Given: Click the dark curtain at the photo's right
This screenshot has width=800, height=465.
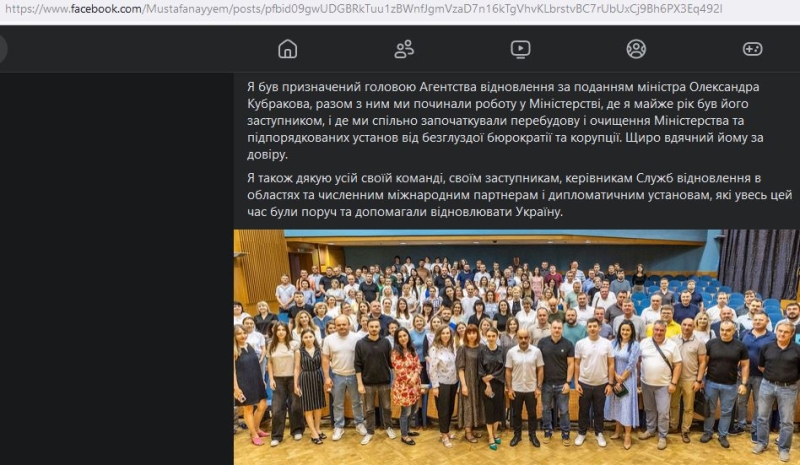Looking at the screenshot, I should point(760,263).
